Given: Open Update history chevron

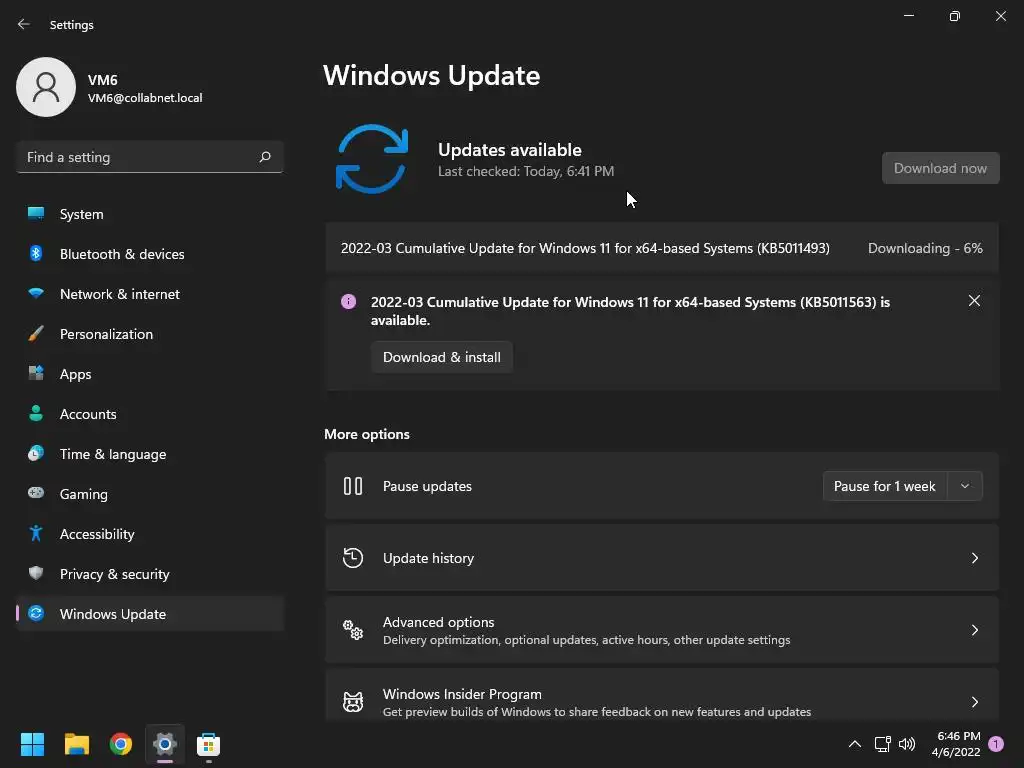Looking at the screenshot, I should [974, 558].
